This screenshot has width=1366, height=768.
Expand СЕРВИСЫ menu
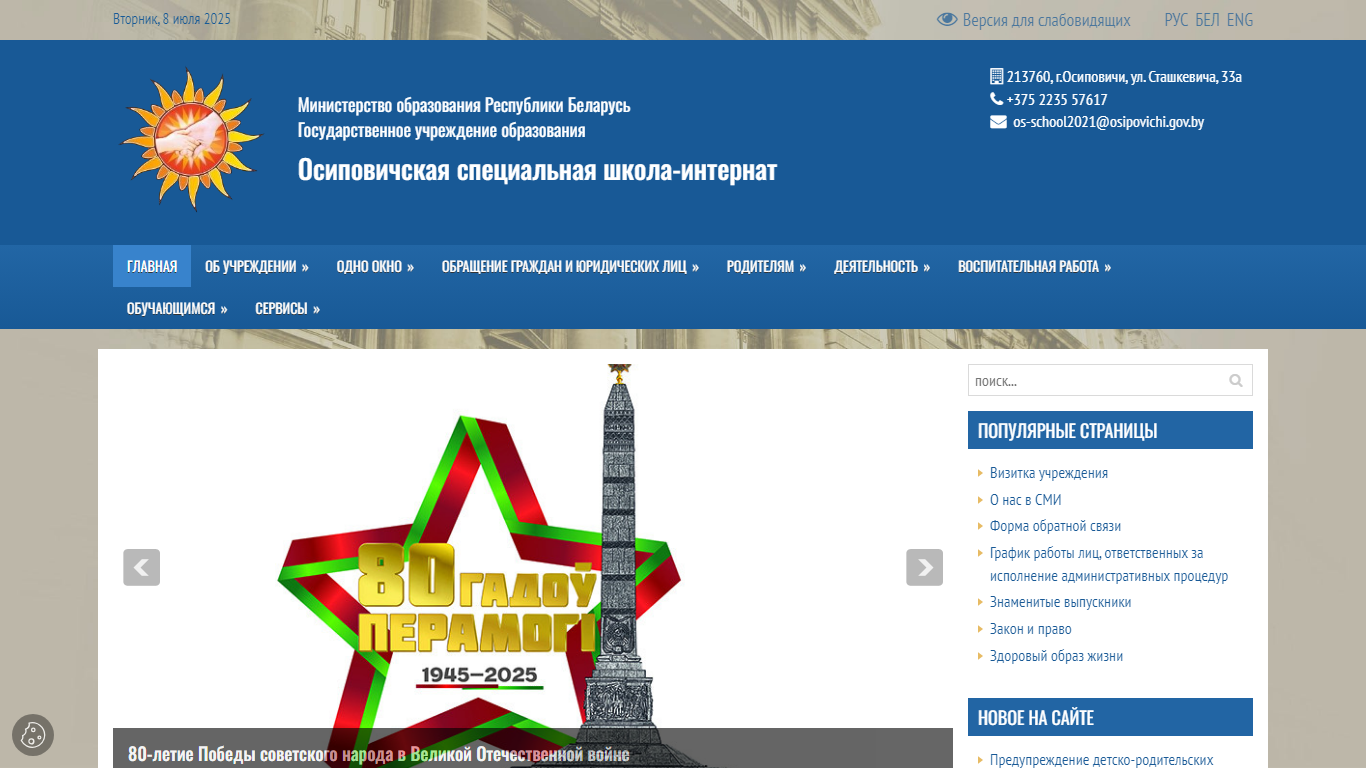(287, 308)
